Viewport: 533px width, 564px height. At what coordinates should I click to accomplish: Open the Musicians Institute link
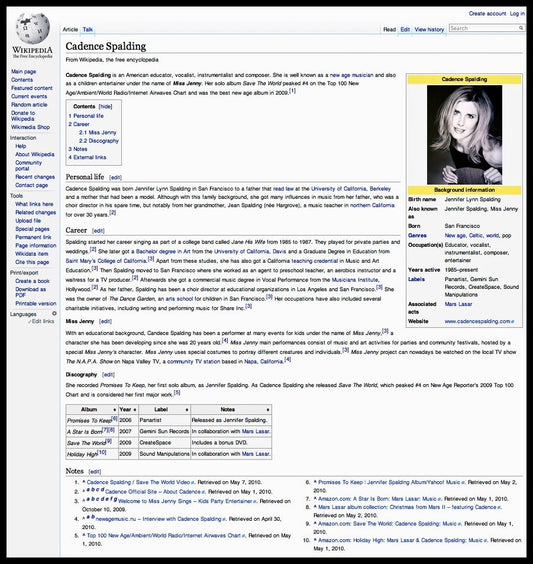click(x=355, y=280)
